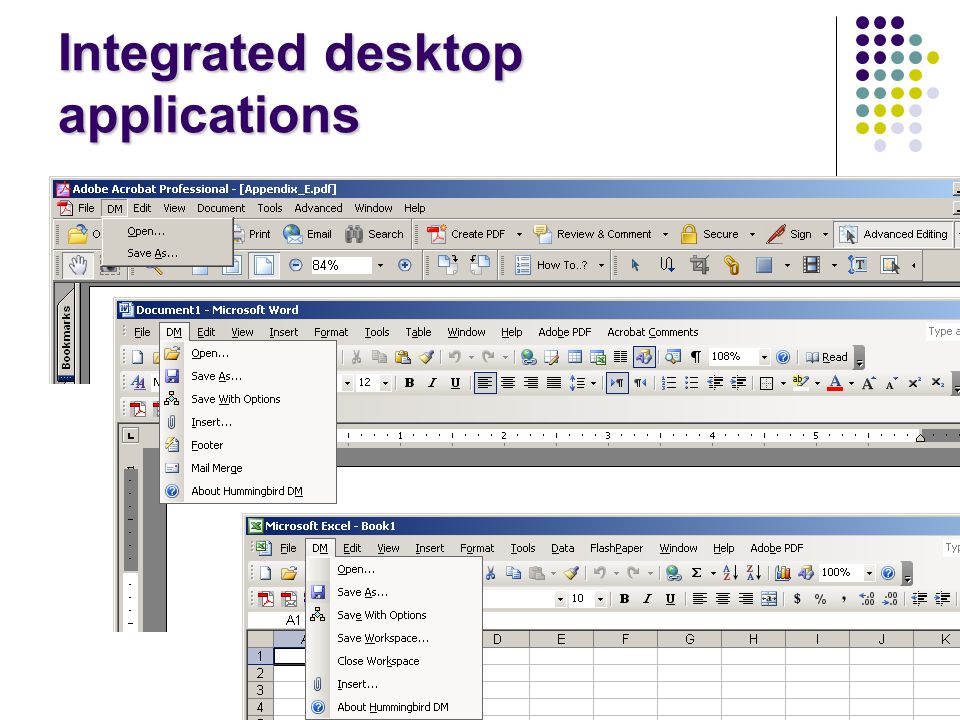Choose Save With Options in Word DM menu
The width and height of the screenshot is (960, 720).
click(x=248, y=399)
